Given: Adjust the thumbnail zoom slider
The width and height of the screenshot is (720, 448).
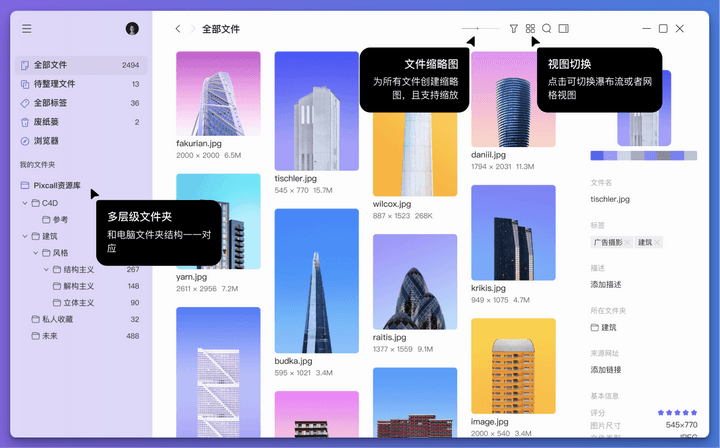Looking at the screenshot, I should tap(480, 28).
